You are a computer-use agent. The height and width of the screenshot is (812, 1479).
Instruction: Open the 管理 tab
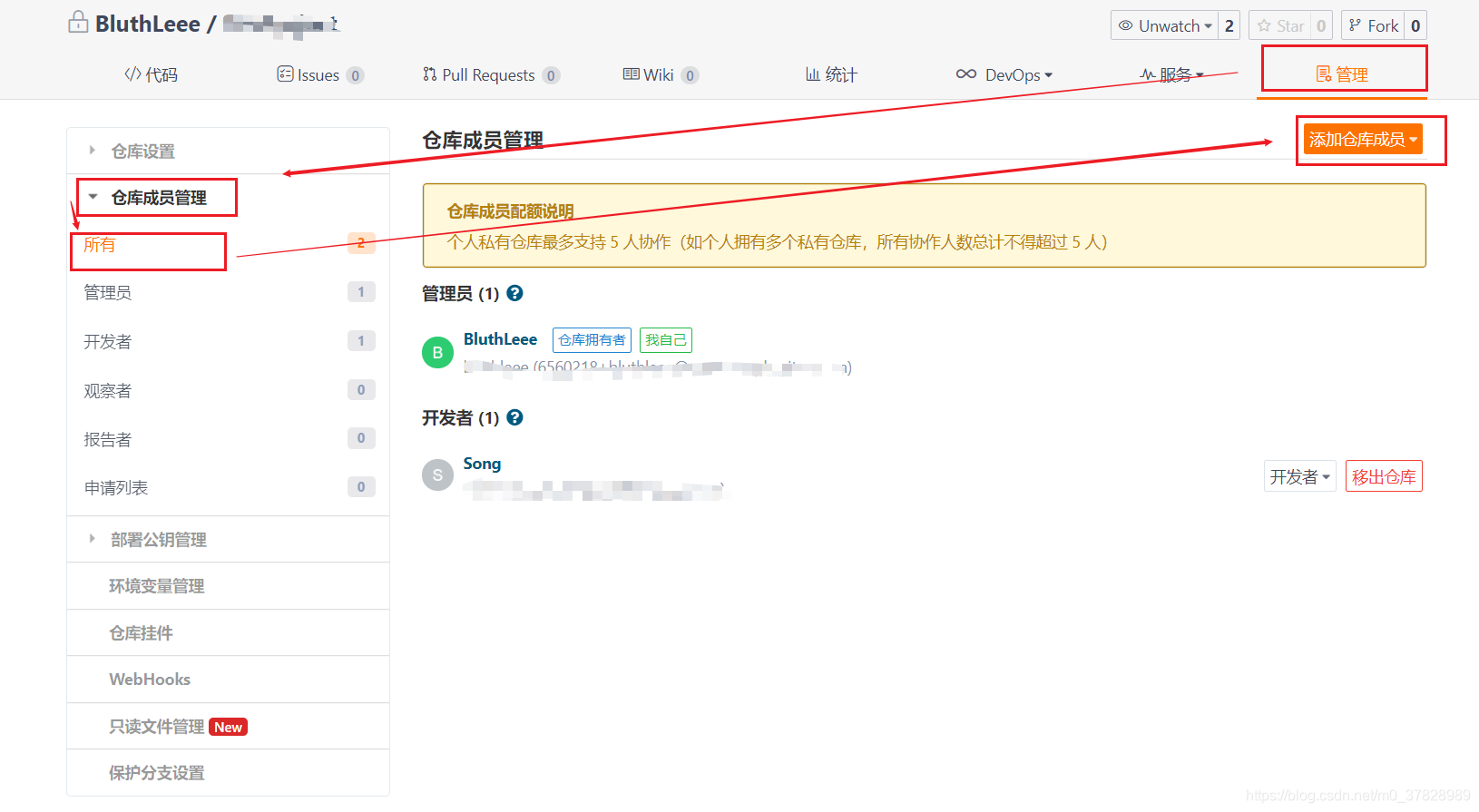1342,74
